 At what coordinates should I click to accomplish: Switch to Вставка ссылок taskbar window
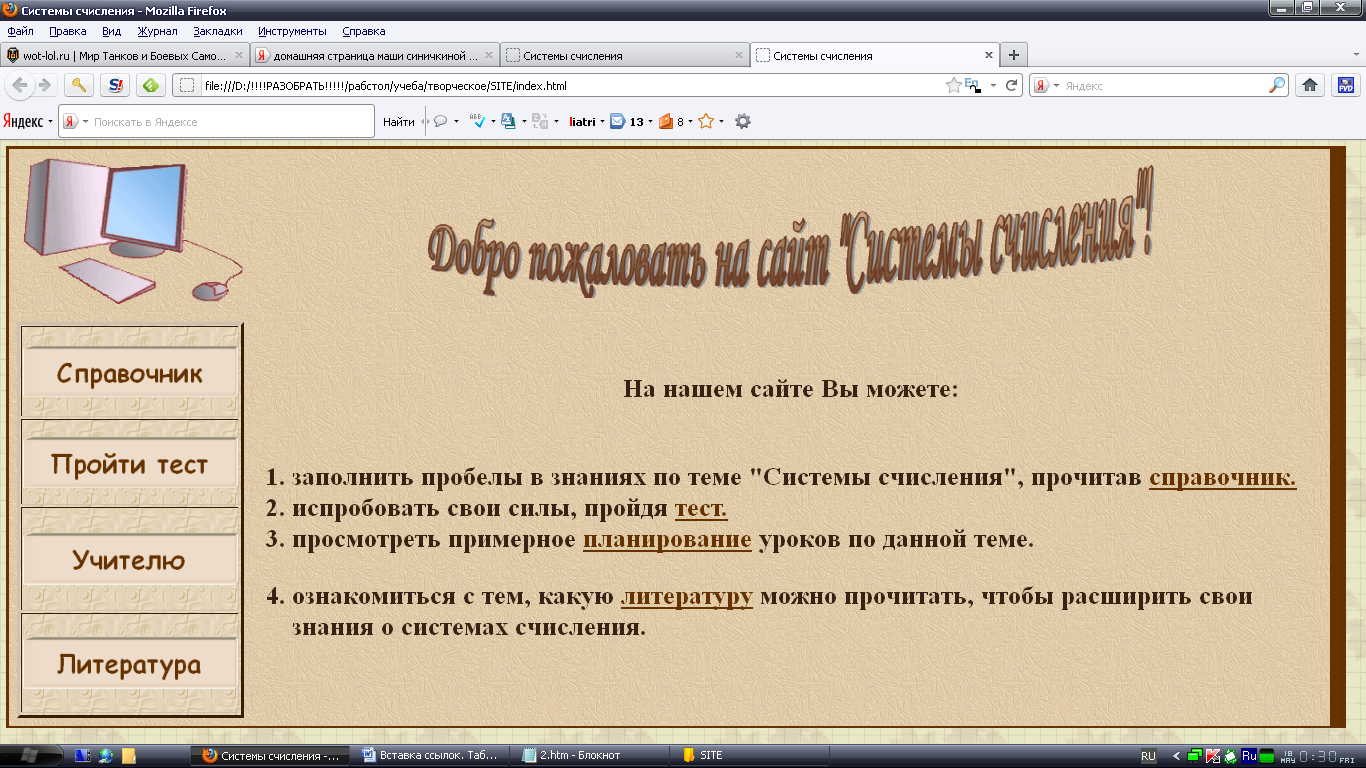(430, 756)
